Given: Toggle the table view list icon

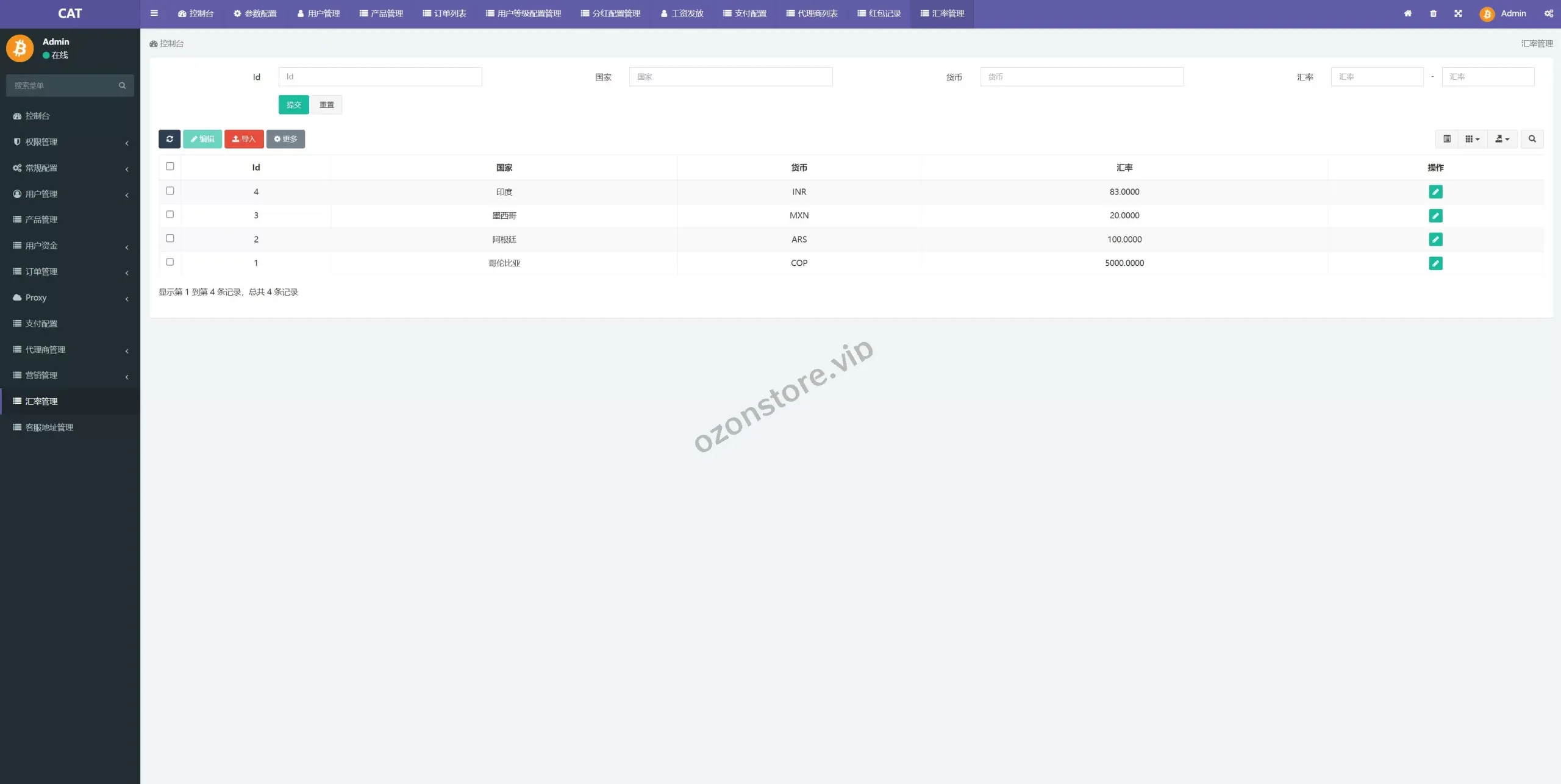Looking at the screenshot, I should [1446, 139].
